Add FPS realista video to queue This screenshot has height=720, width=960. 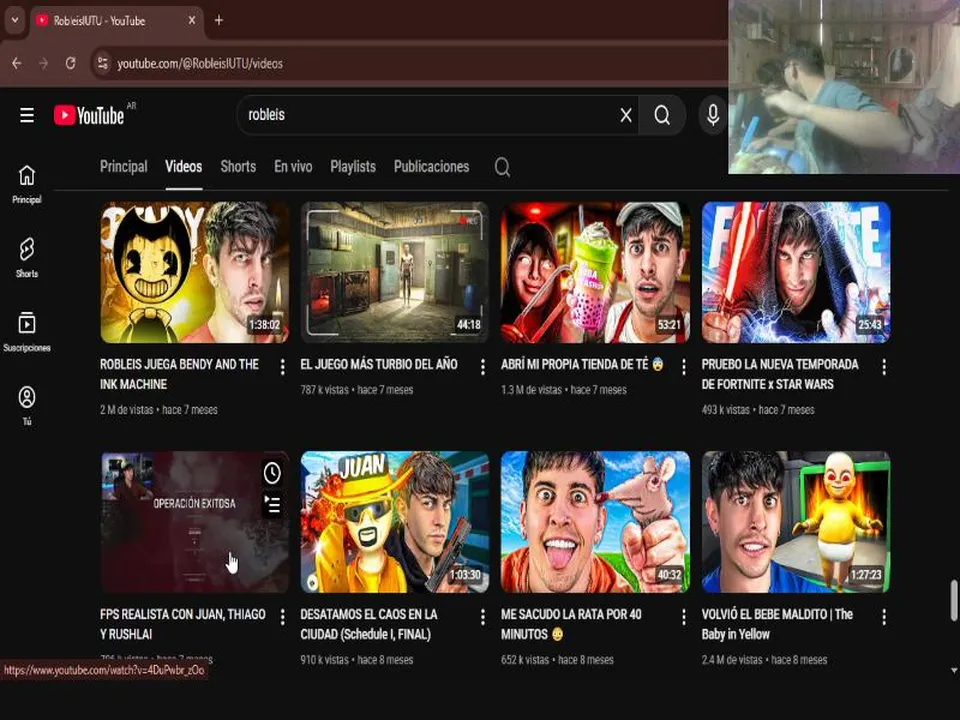272,504
